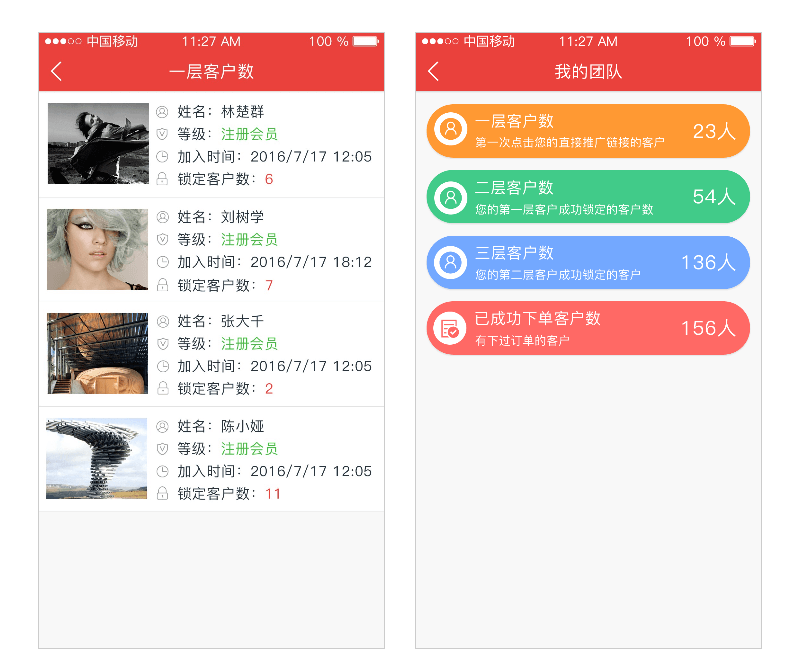Click 注册会员 level of 刘树学
The image size is (800, 651).
(249, 239)
